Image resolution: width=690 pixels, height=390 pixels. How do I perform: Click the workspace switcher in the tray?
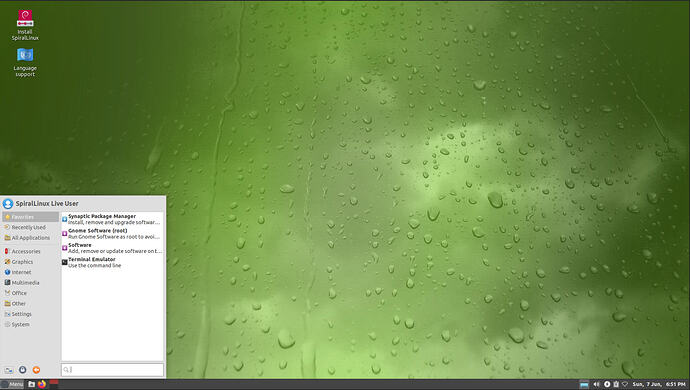(584, 385)
